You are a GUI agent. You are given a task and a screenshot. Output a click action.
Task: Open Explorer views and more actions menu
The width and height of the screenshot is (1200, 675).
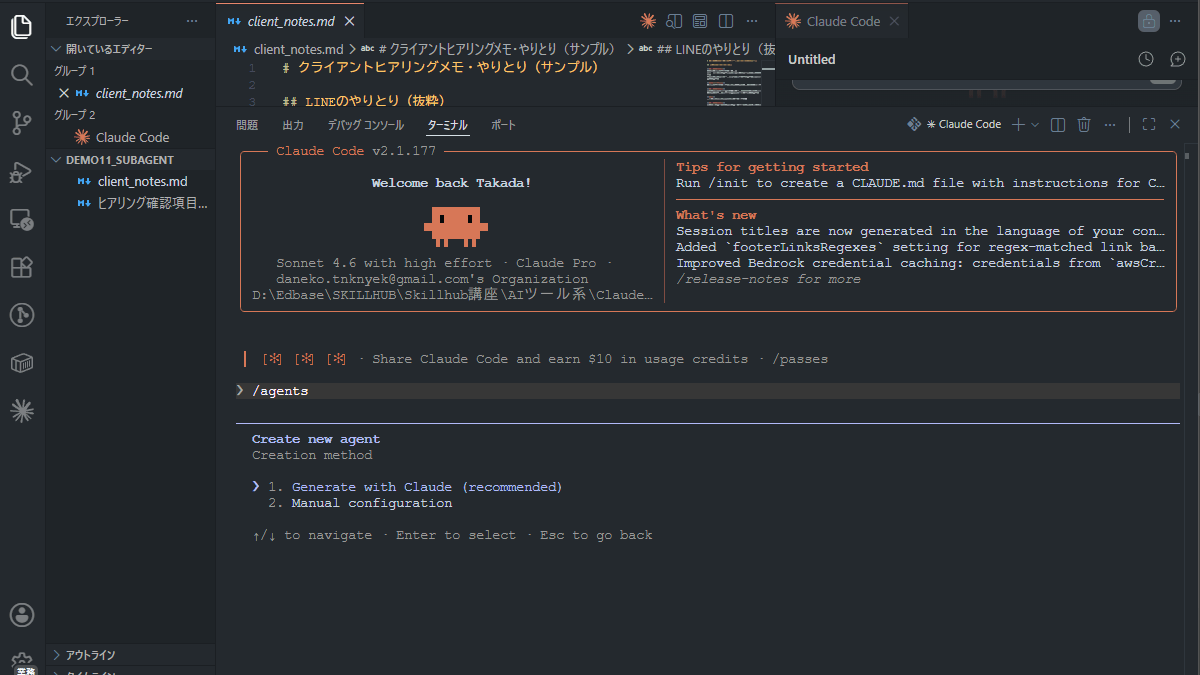click(x=192, y=21)
